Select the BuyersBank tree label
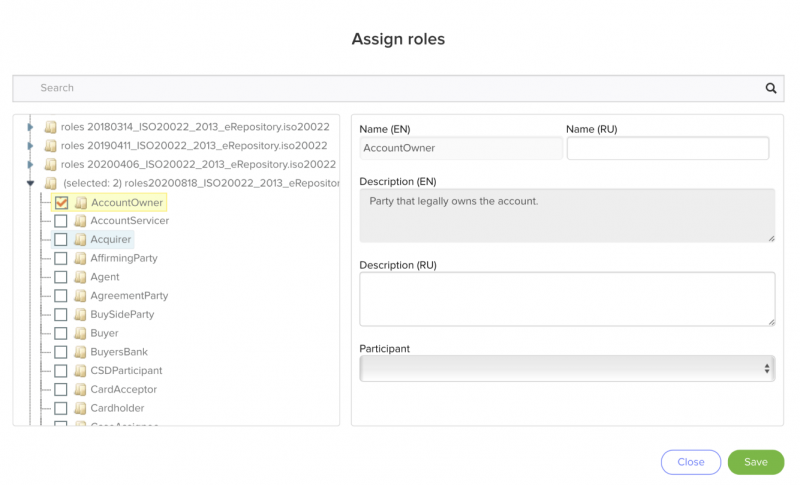 click(119, 352)
